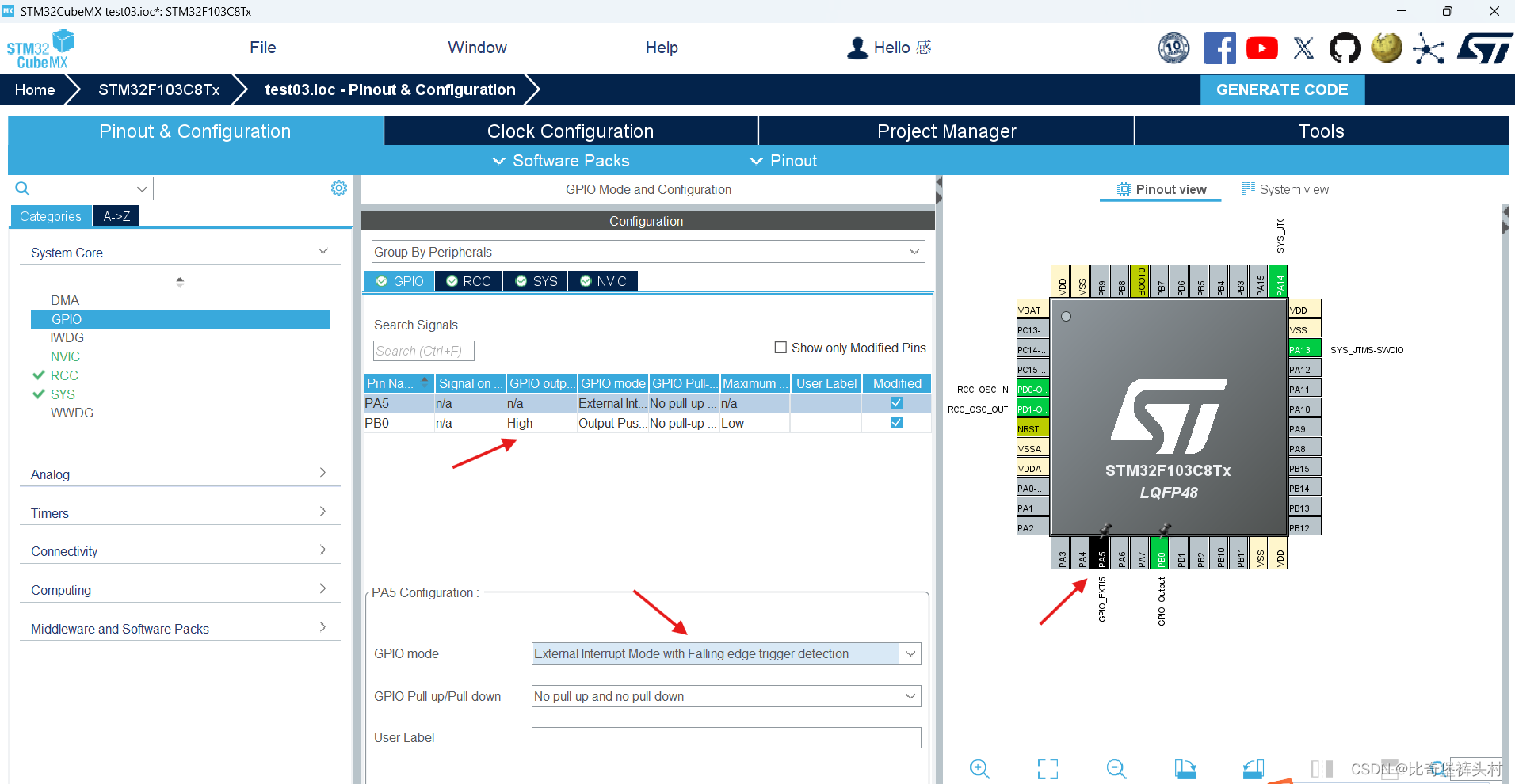This screenshot has height=784, width=1515.
Task: Fit the chip to the view
Action: (x=1048, y=768)
